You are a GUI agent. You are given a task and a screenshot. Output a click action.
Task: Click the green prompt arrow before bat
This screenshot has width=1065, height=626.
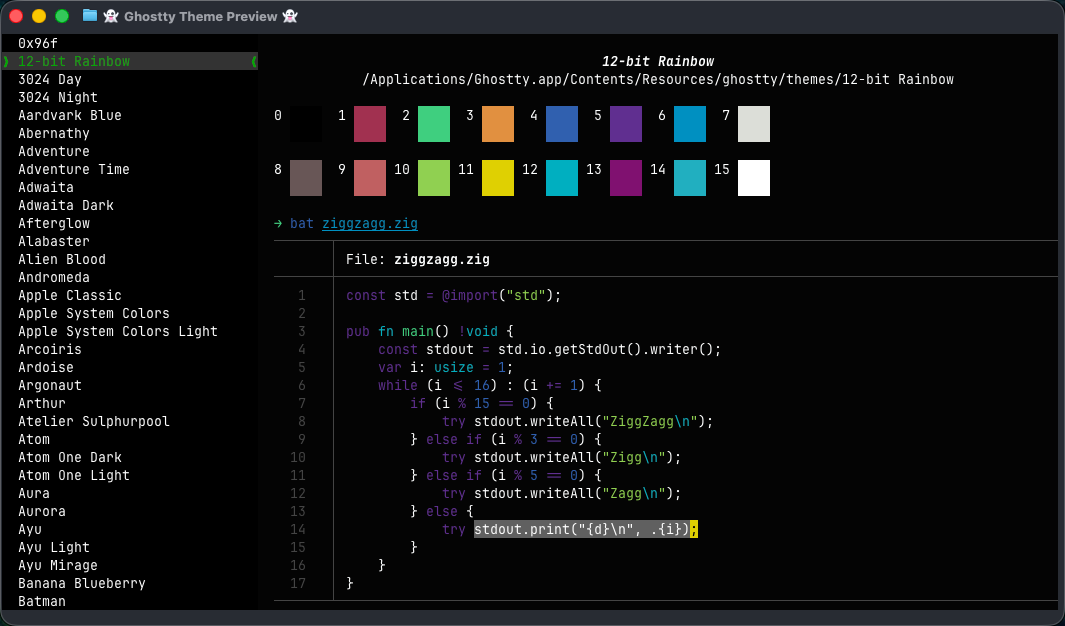278,223
